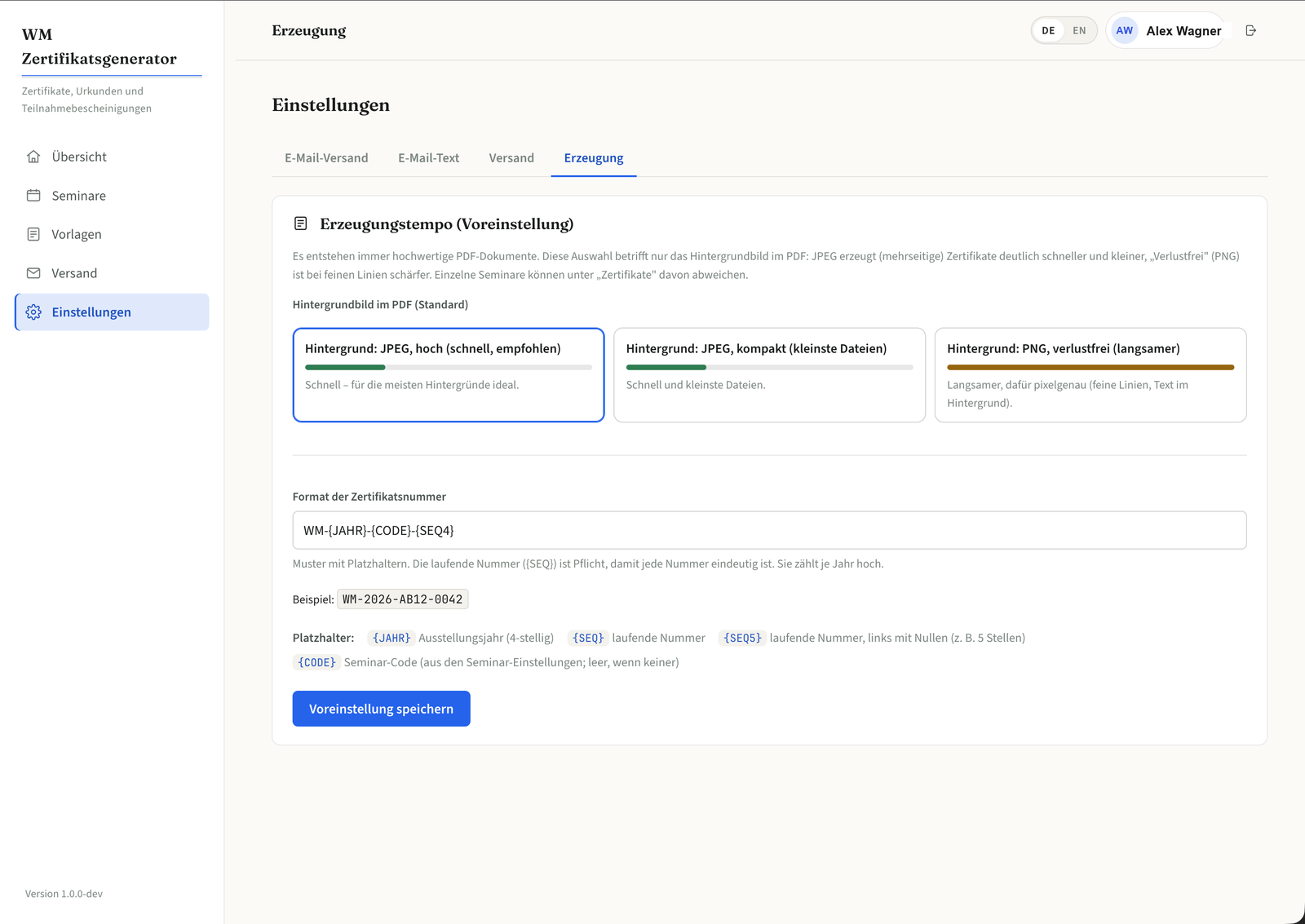This screenshot has height=924, width=1305.
Task: Click the Einstellungen gear icon
Action: pos(33,312)
